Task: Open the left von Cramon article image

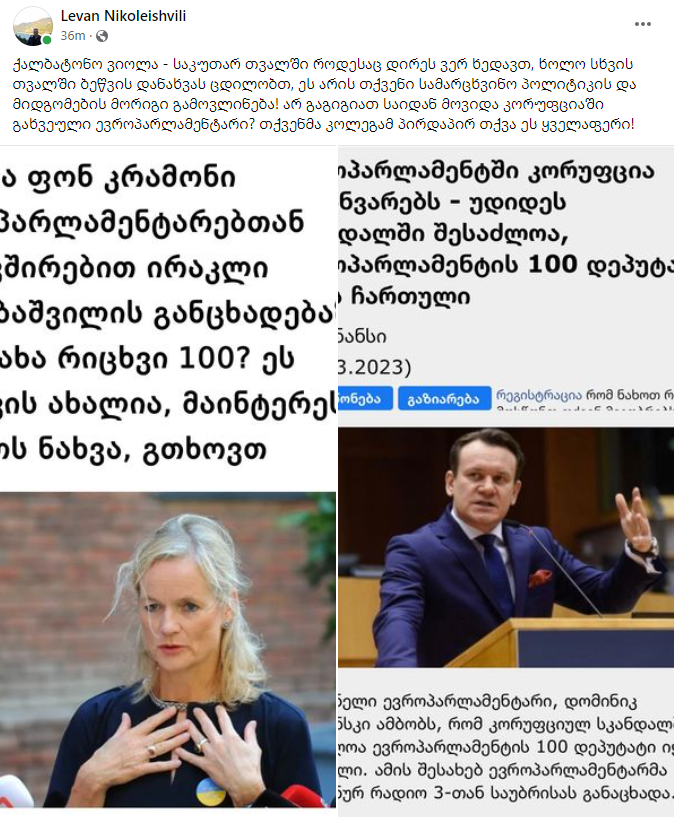Action: [168, 477]
